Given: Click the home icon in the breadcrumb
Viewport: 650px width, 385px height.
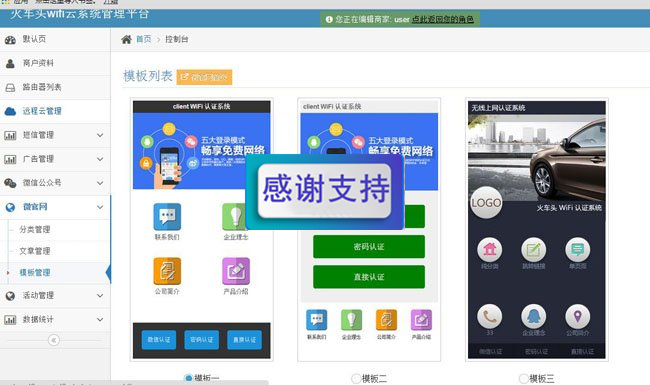Looking at the screenshot, I should coord(126,39).
